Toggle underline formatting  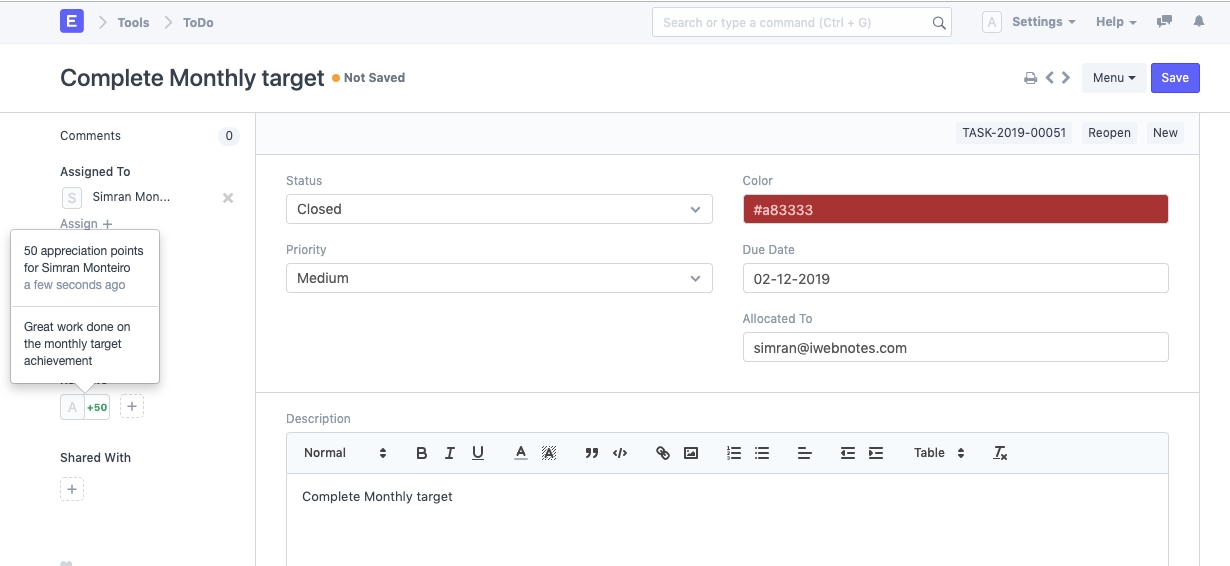tap(478, 453)
